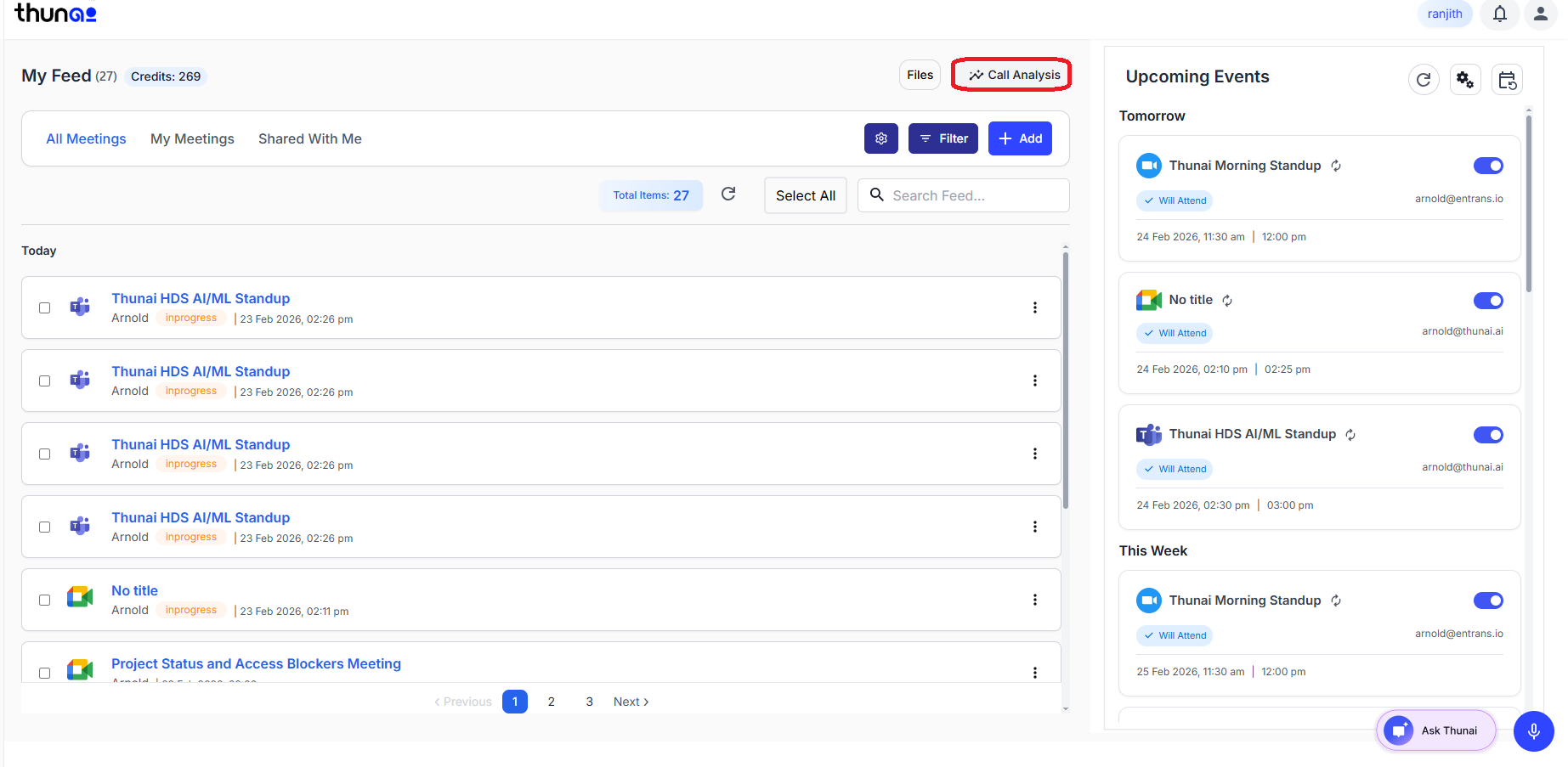Click recurring icon beside upcoming No title event
This screenshot has height=767, width=1568.
click(1227, 300)
